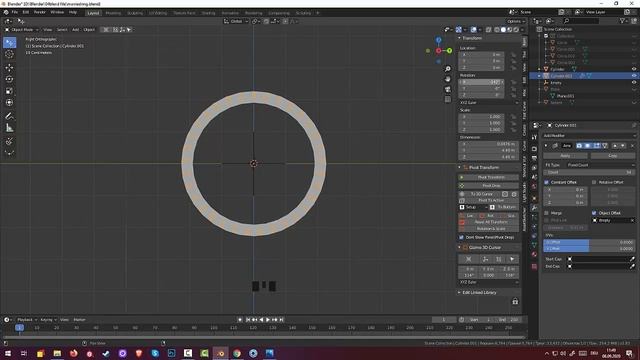Collapse the Pivot Transform panel
Viewport: 640px width, 360px height.
(x=459, y=167)
